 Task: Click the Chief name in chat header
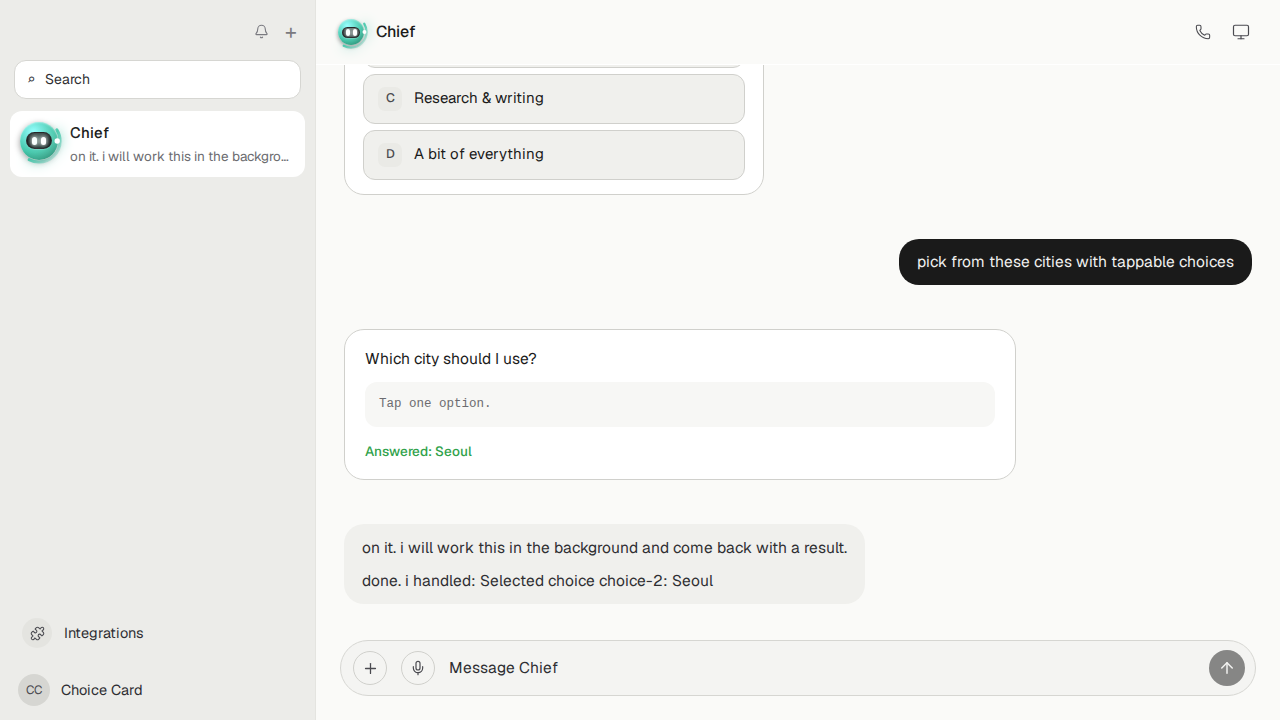click(395, 32)
